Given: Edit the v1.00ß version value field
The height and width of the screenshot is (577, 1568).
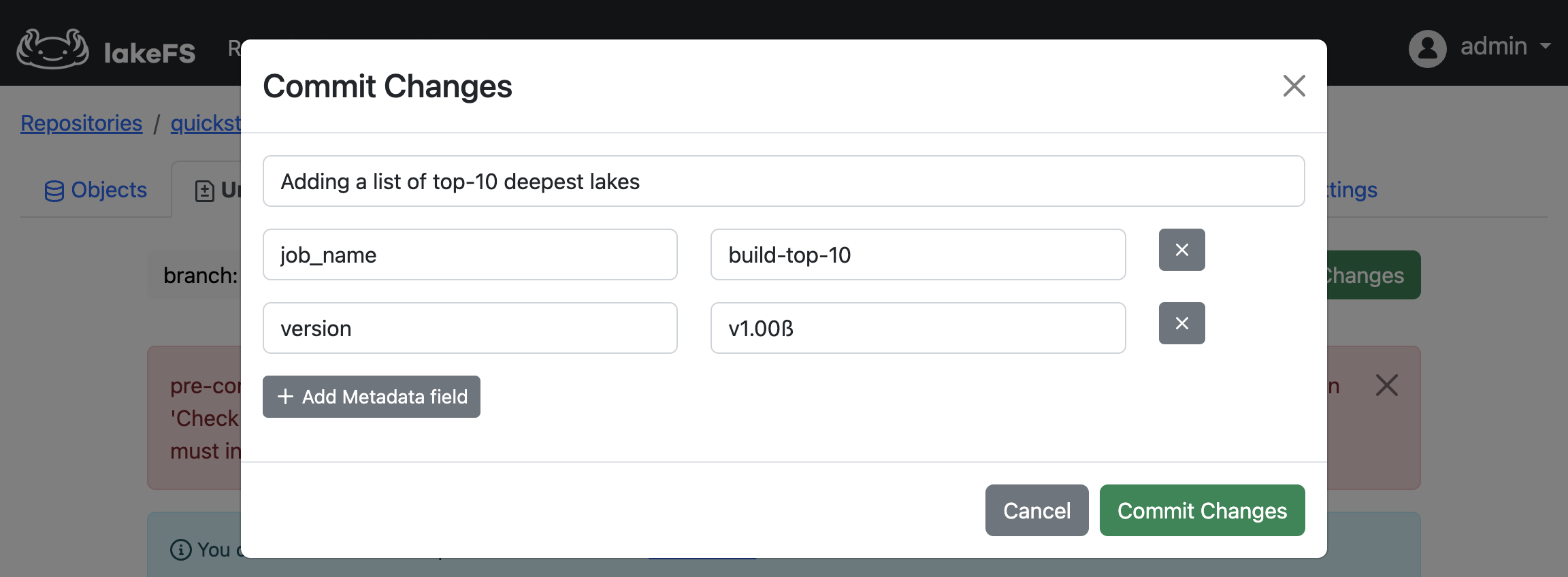Looking at the screenshot, I should pos(918,328).
